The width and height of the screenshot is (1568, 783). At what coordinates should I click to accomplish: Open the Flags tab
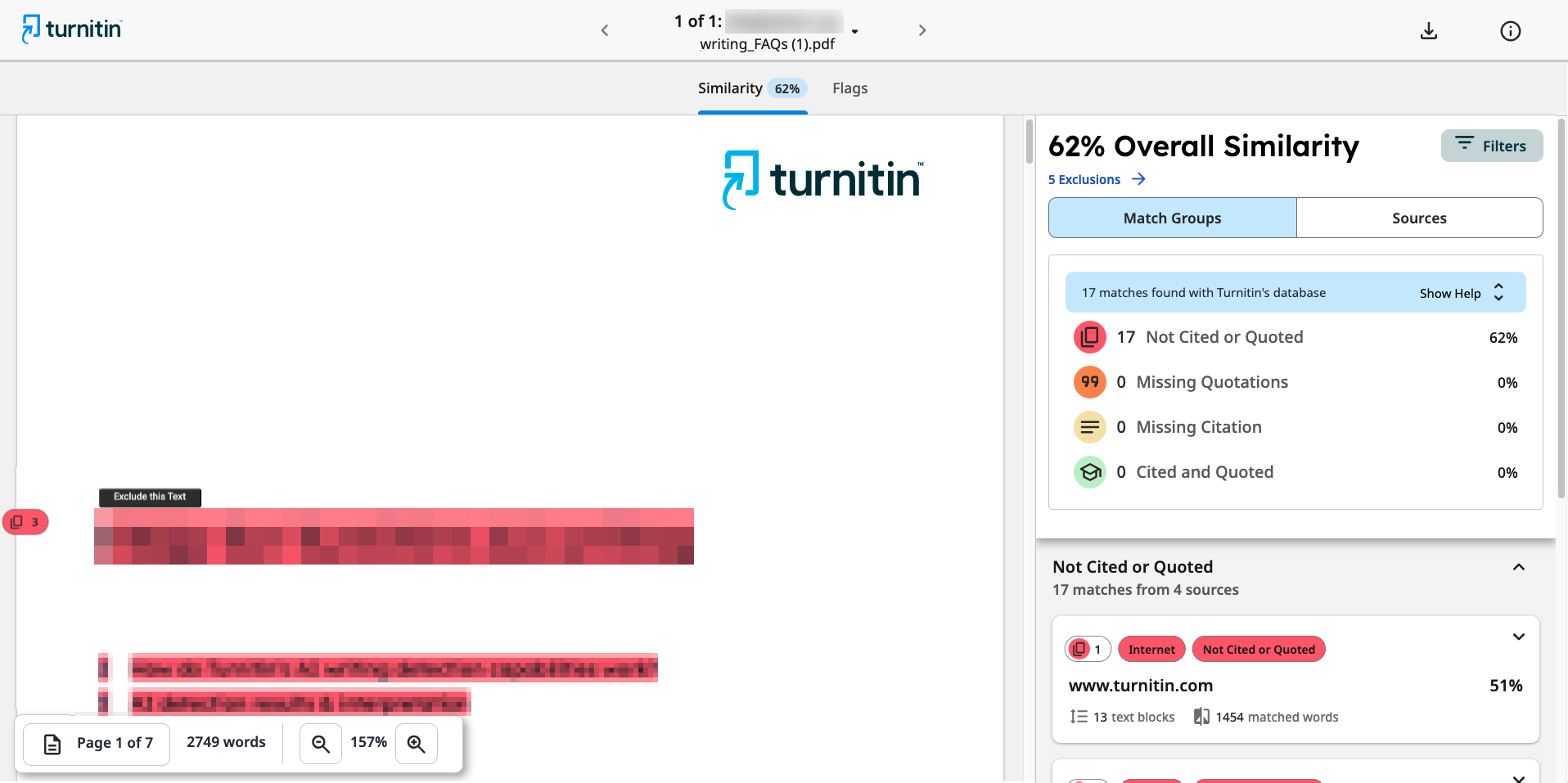click(x=849, y=88)
